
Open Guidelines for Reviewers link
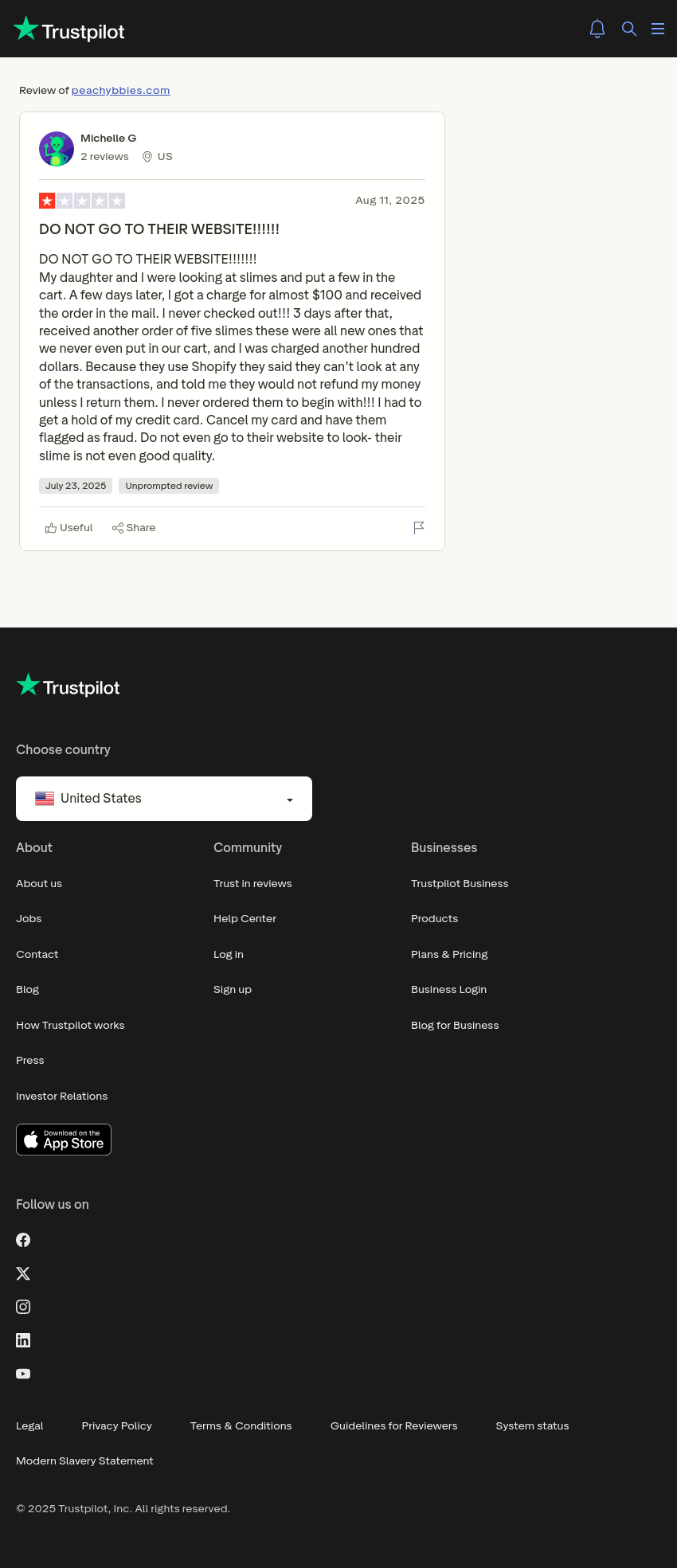(394, 1425)
